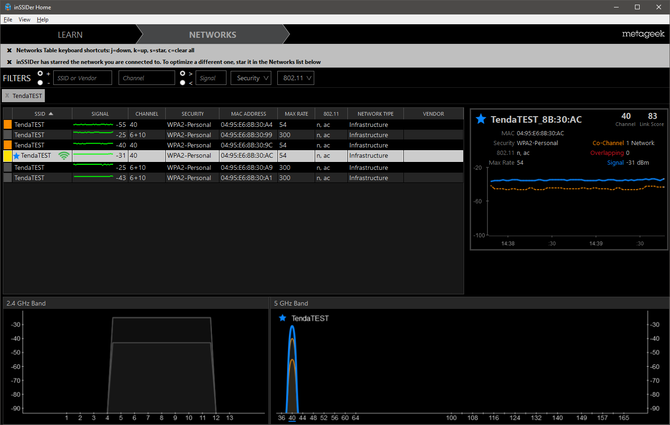The image size is (670, 425).
Task: Remove the TendaTEST filter tag
Action: pos(7,96)
